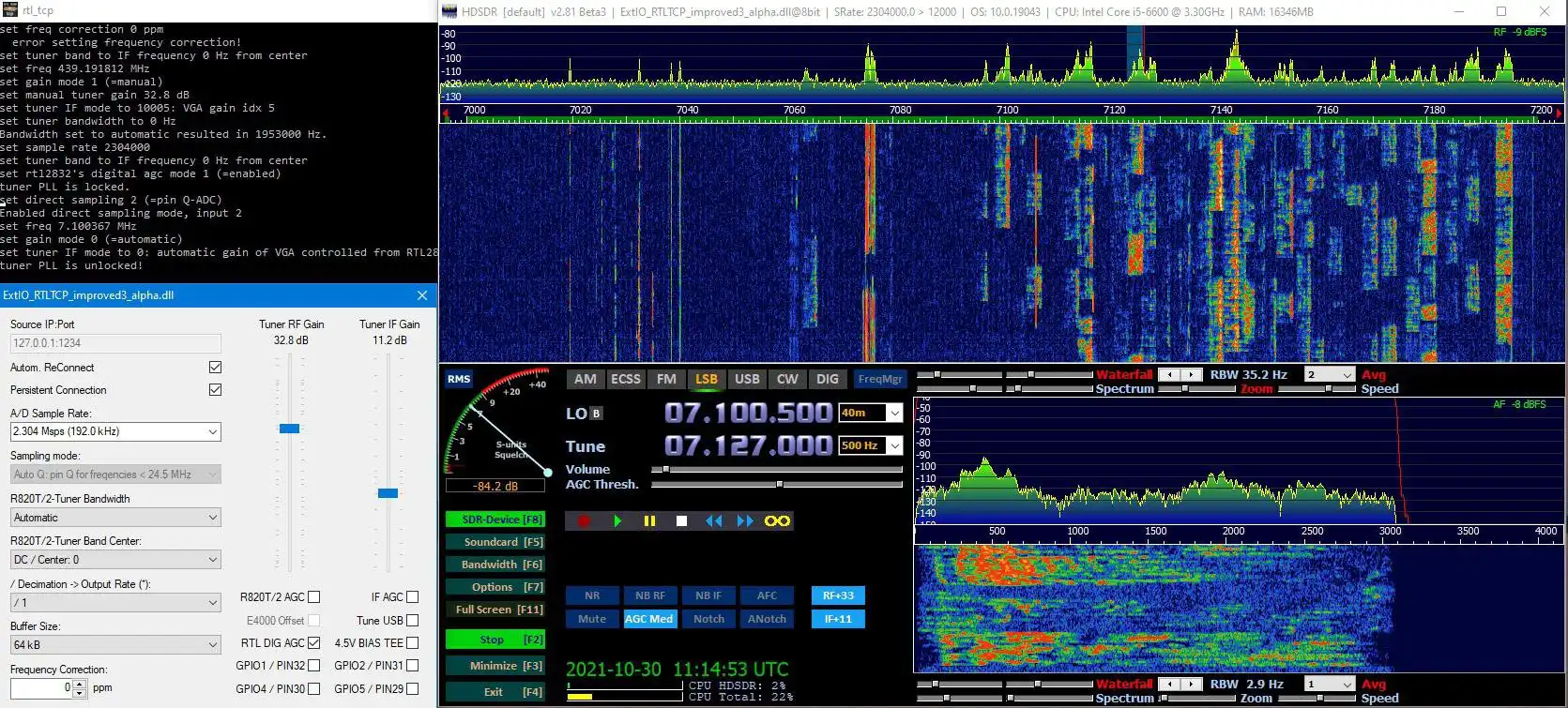
Task: Open the Options [F7] button
Action: click(x=495, y=587)
